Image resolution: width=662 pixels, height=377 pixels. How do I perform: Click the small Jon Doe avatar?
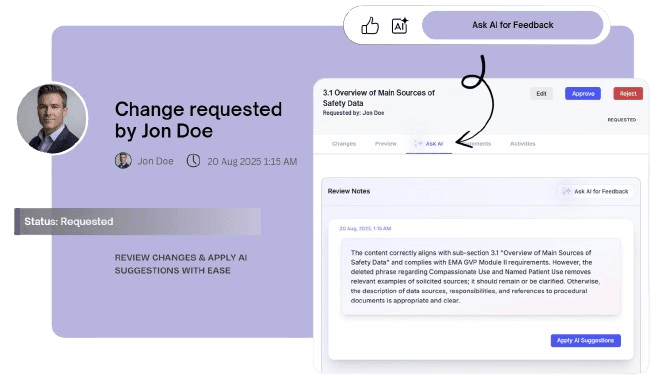point(123,161)
